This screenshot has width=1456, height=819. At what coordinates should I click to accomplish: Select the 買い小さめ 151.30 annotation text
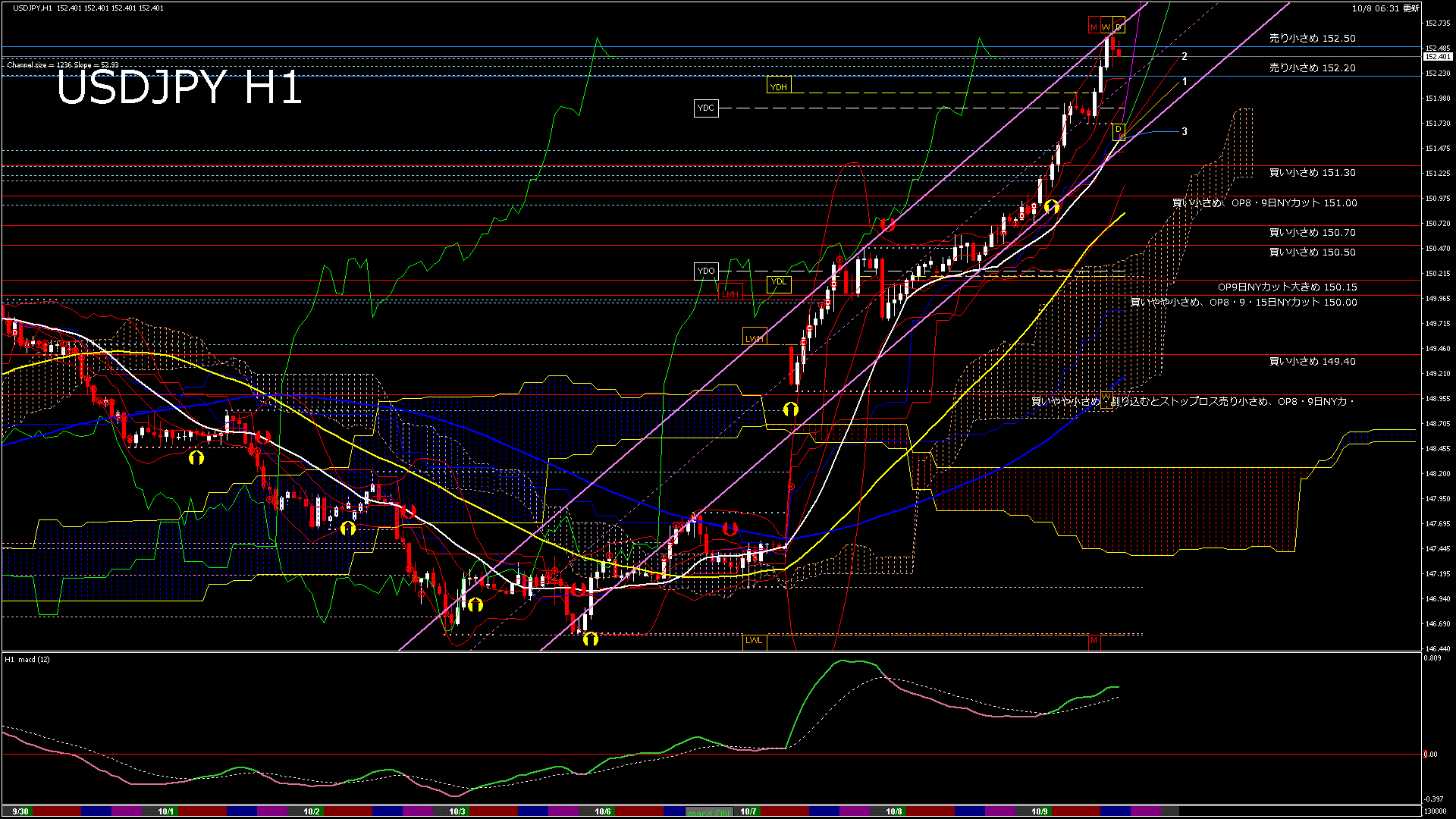[1312, 173]
